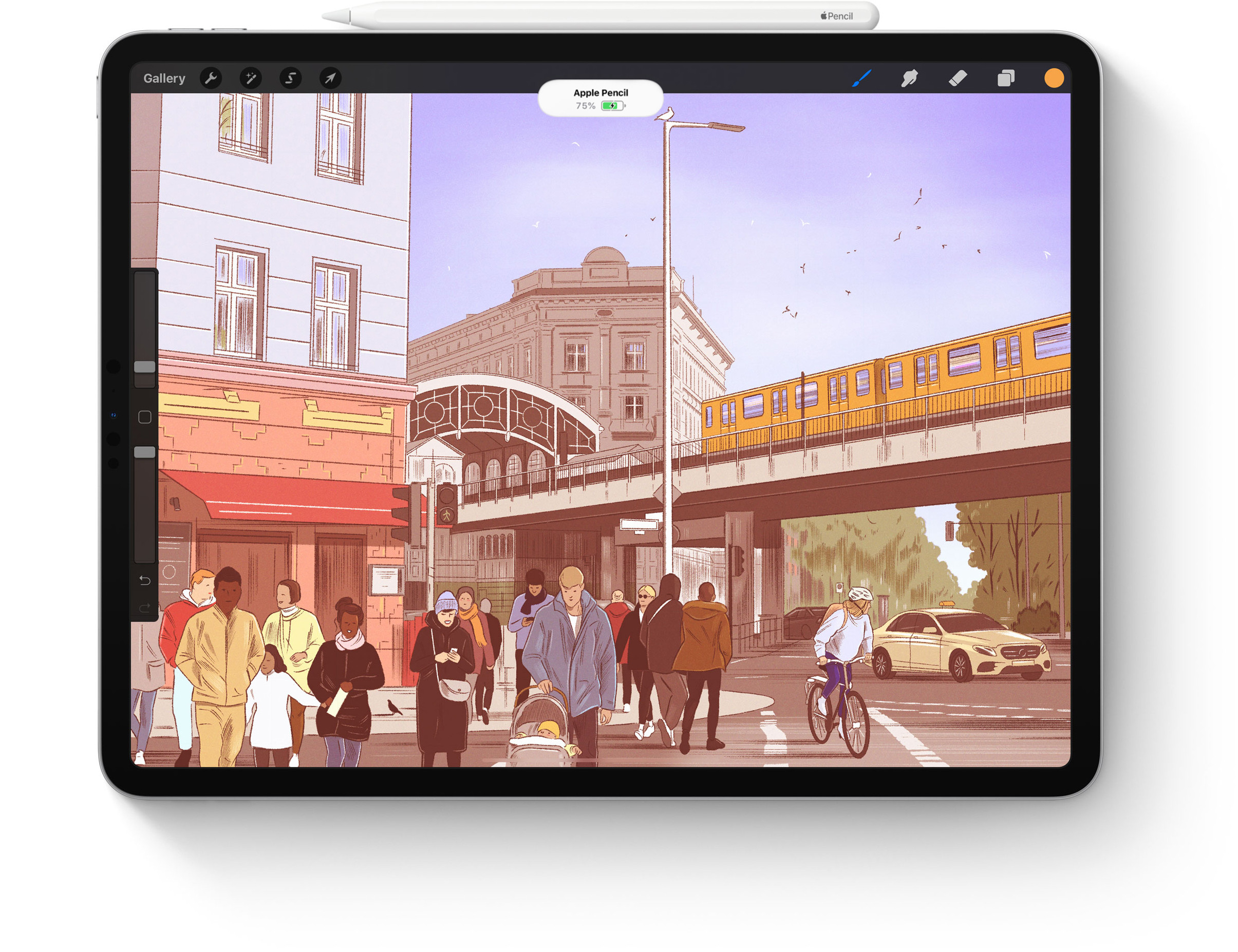Screen dimensions: 1238x952
Task: Undo the last stroke
Action: click(x=144, y=580)
